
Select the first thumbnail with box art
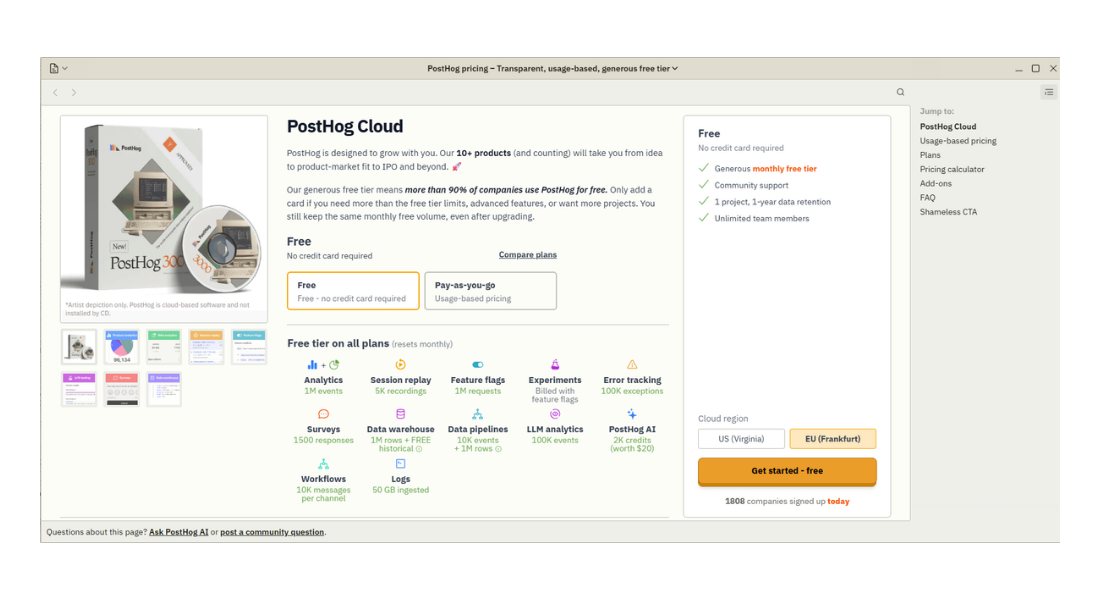79,347
